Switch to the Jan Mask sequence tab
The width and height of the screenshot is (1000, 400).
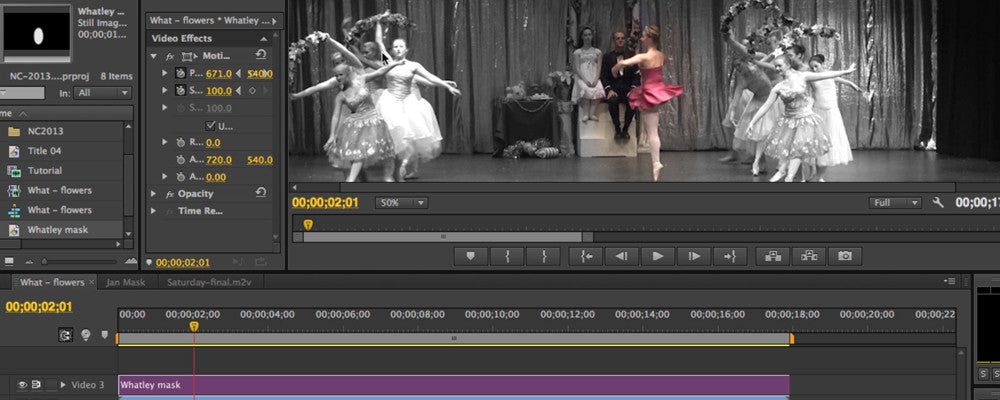tap(125, 282)
